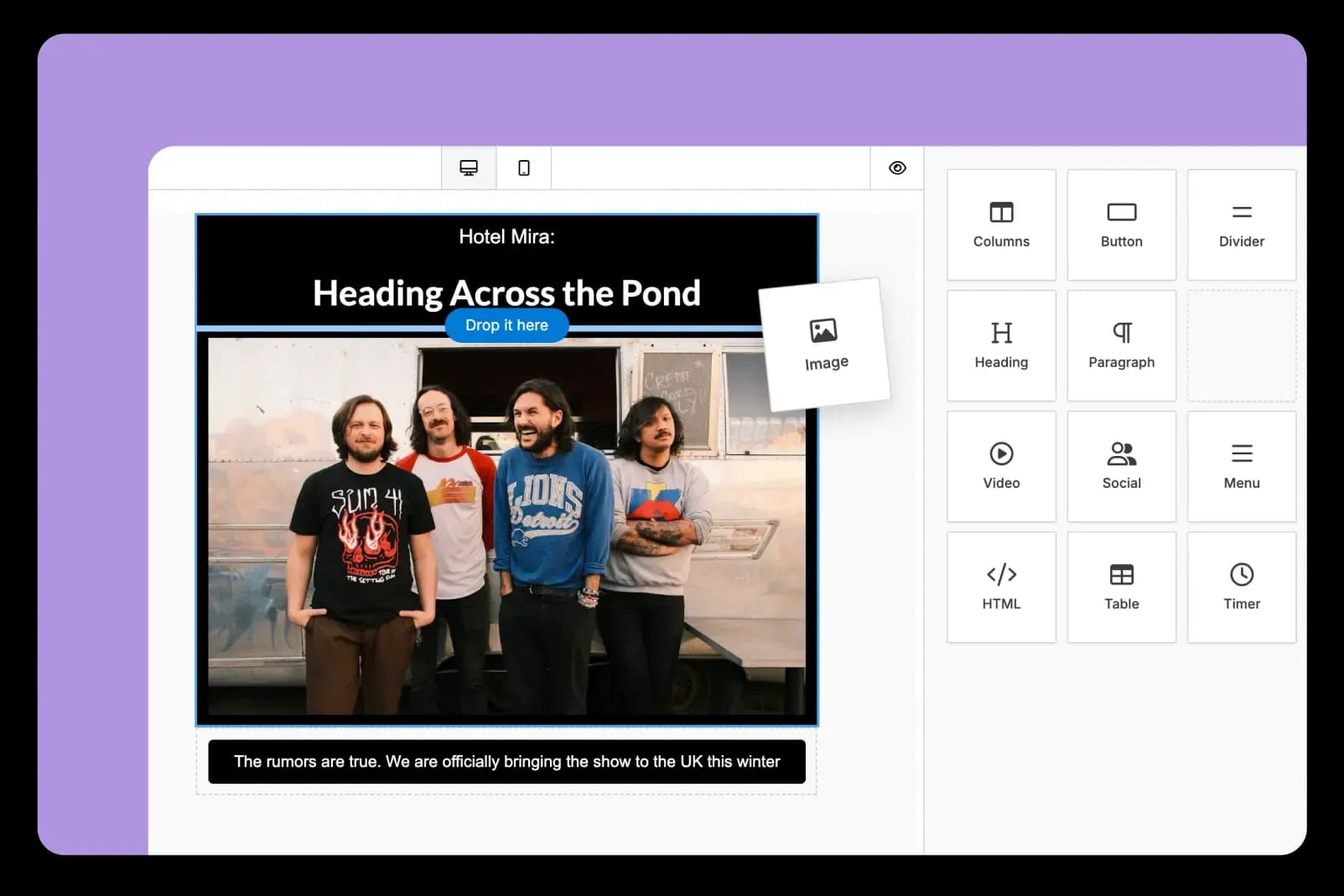The width and height of the screenshot is (1344, 896).
Task: Click the 'Hotel Mira:' text
Action: tap(506, 237)
